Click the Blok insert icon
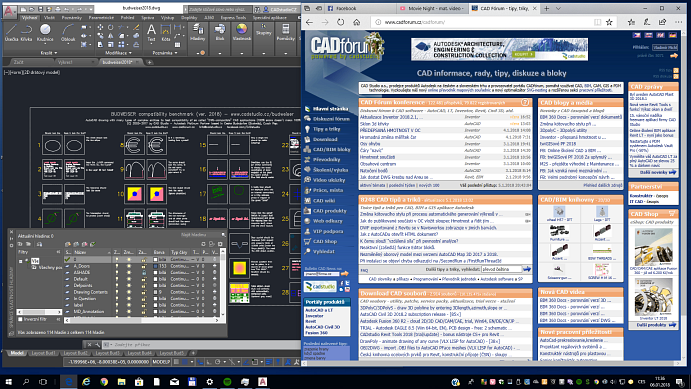The image size is (691, 389). [219, 33]
